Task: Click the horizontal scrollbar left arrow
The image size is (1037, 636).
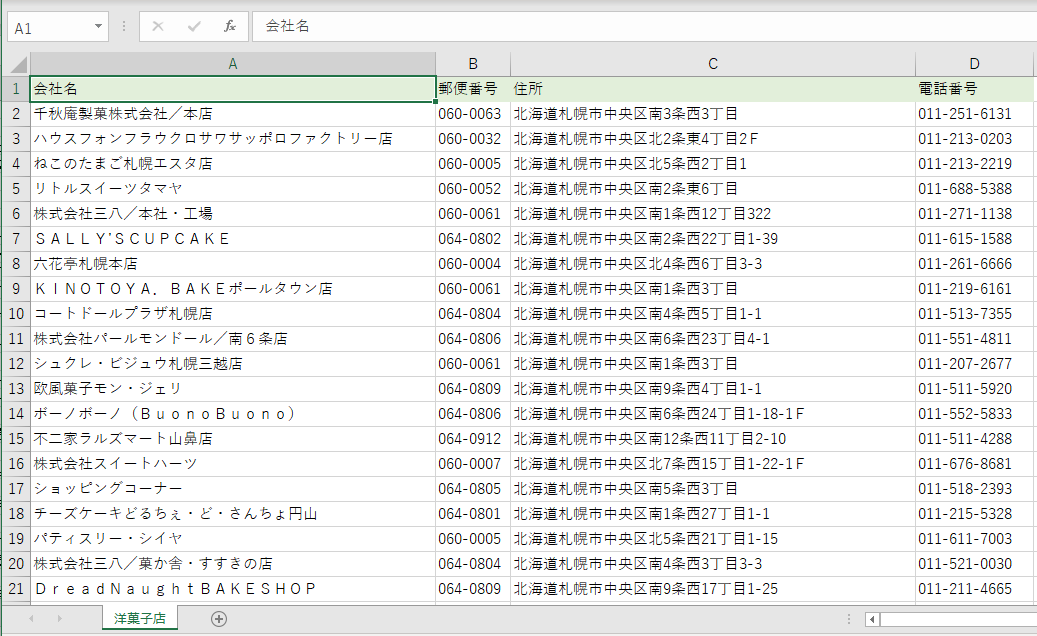Action: (x=872, y=619)
